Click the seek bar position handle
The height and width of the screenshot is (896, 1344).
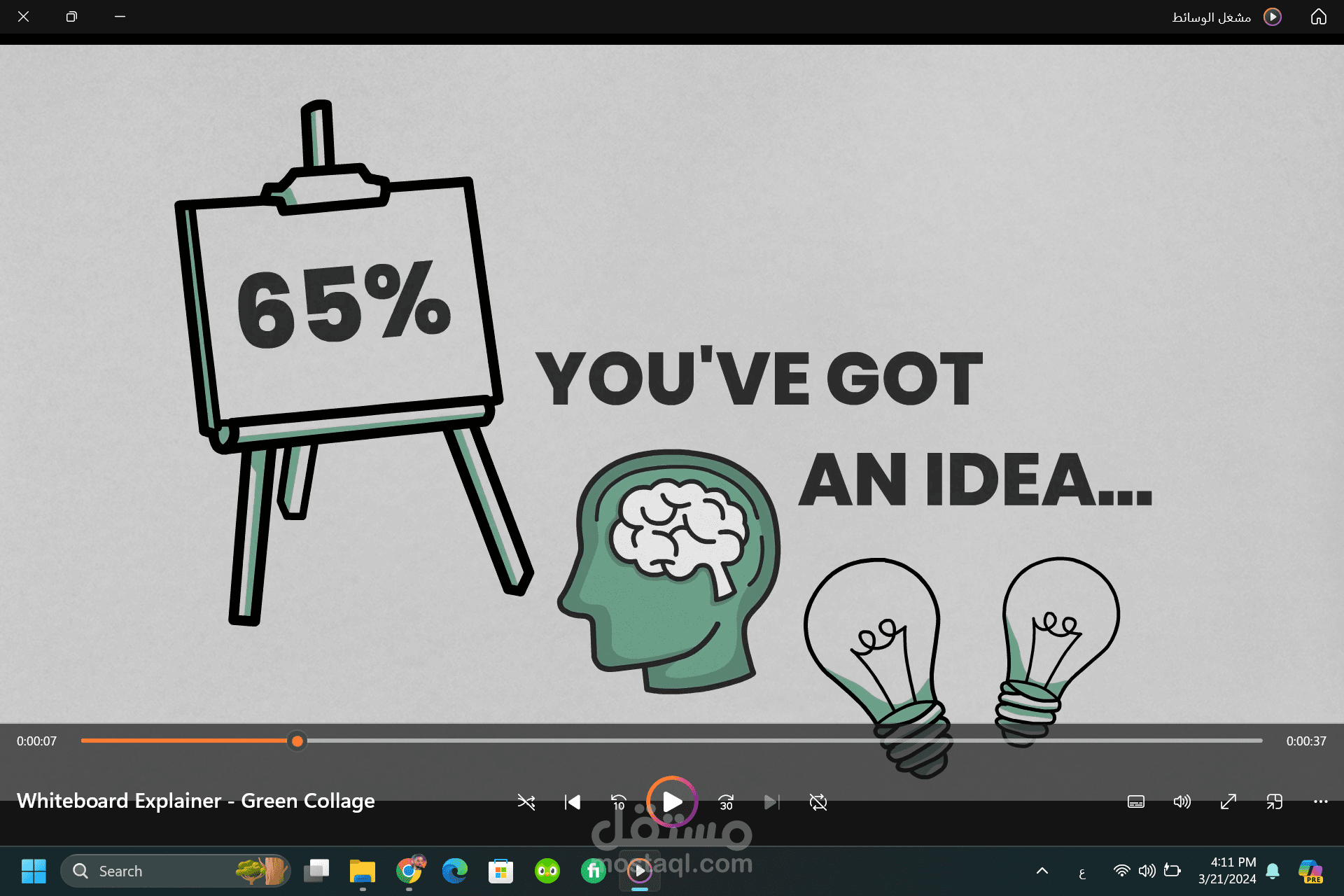click(297, 741)
